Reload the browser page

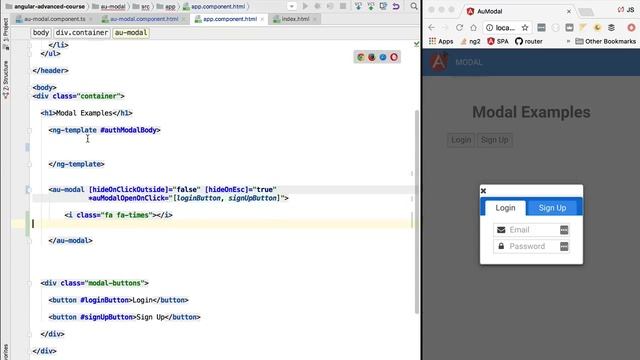click(459, 27)
